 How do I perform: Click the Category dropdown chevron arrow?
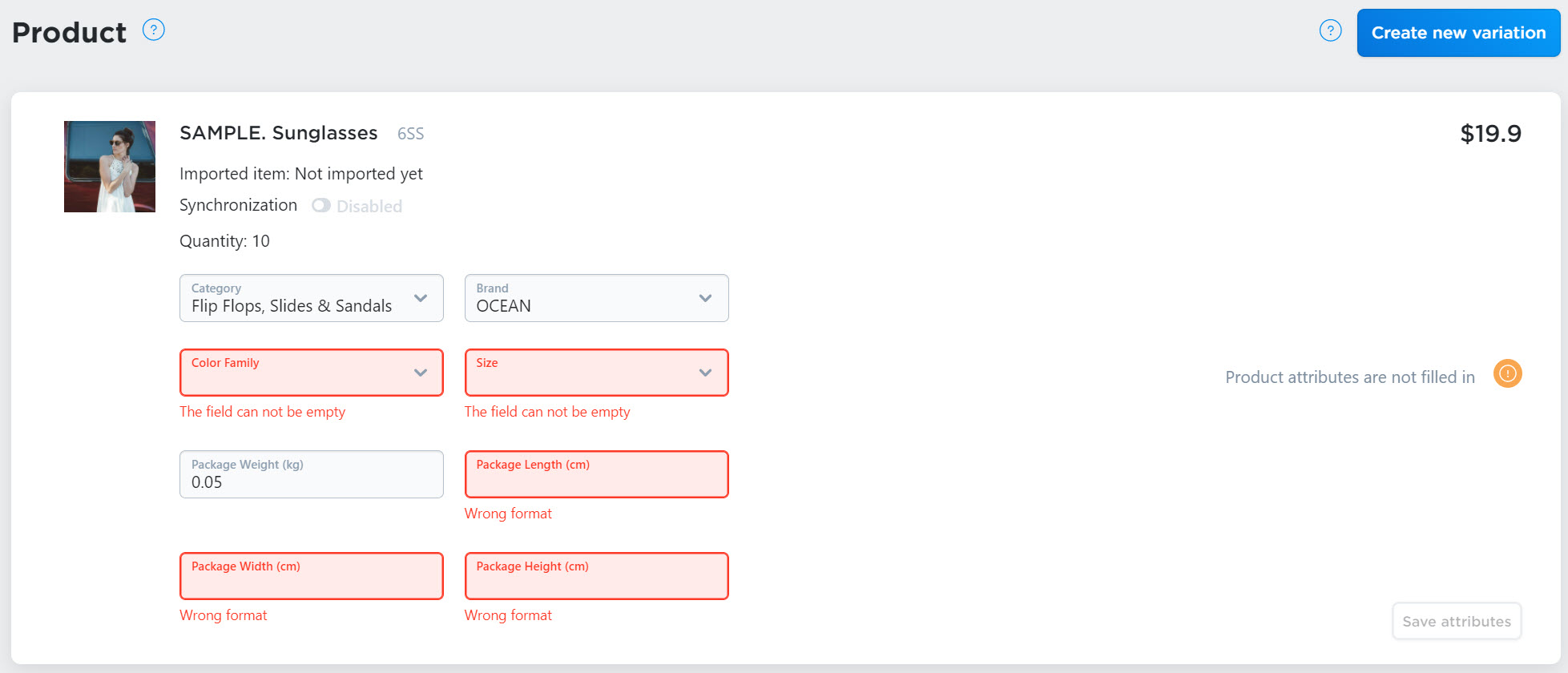421,298
